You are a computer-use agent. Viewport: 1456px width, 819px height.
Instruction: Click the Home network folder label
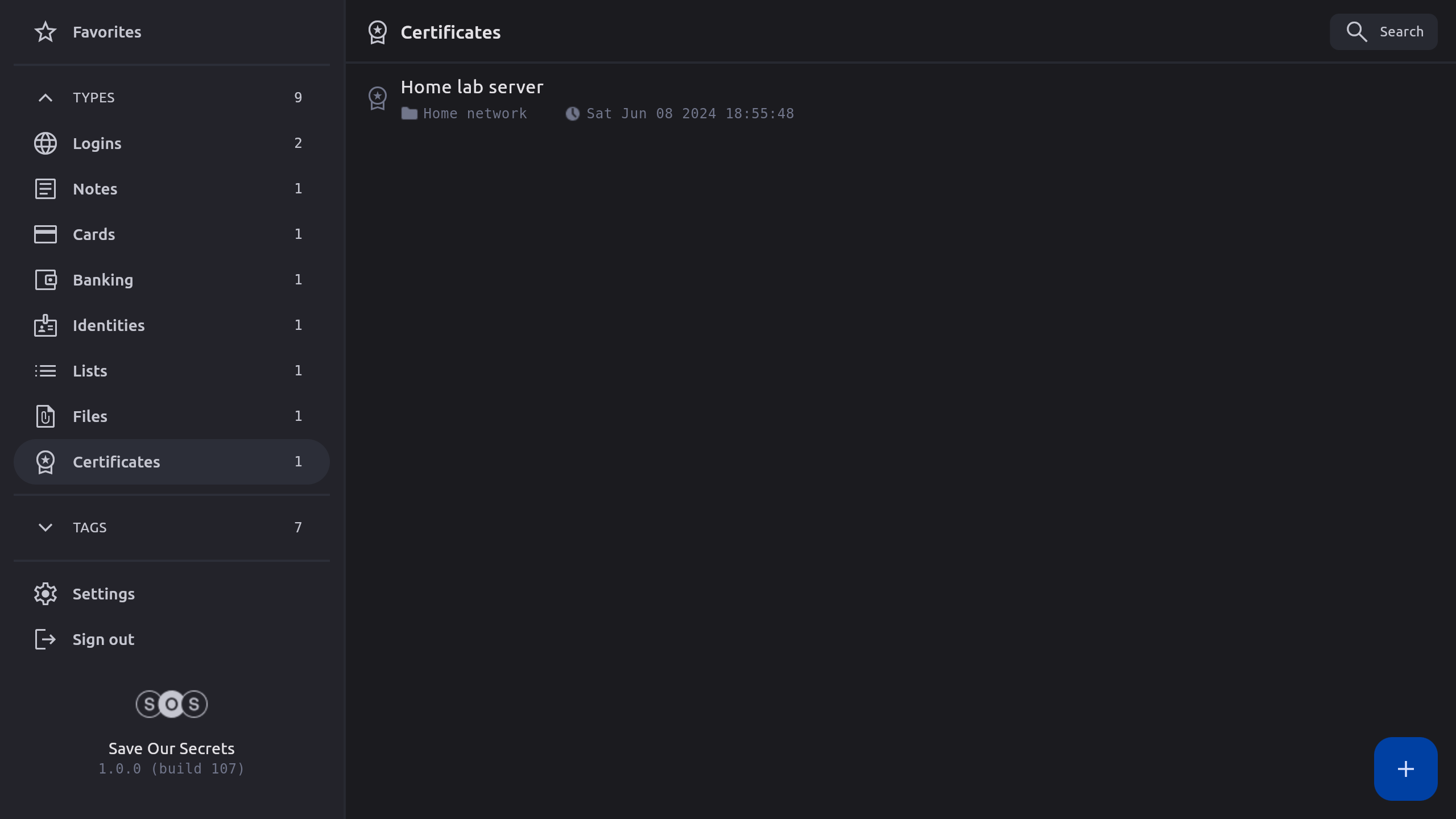coord(474,114)
